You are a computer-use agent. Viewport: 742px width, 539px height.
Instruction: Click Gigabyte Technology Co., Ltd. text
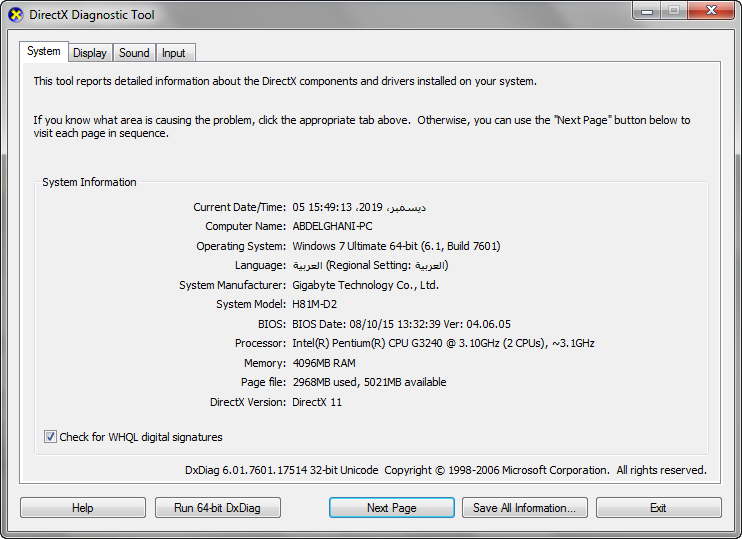365,285
